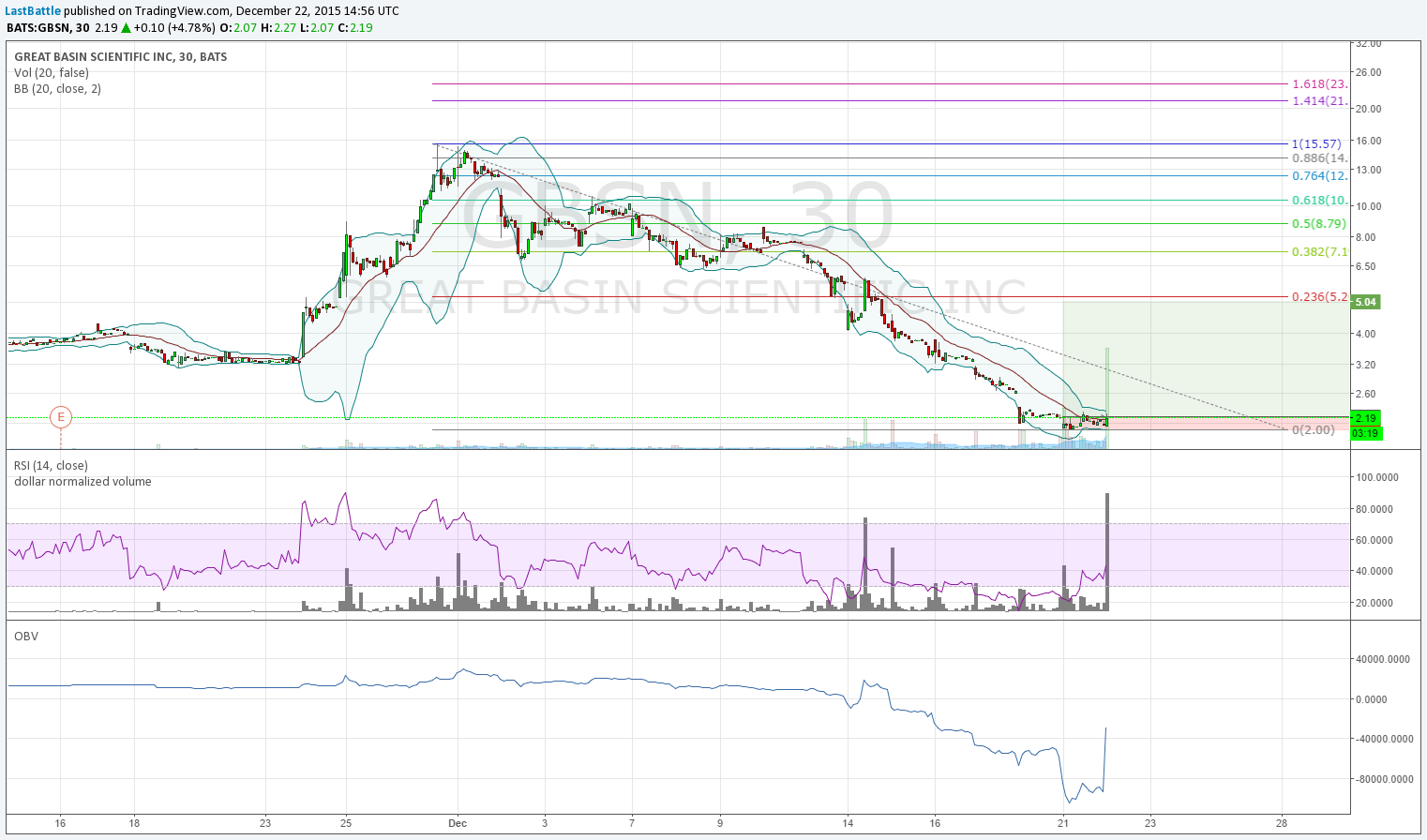Open the LastBattle author link
The image size is (1427, 840).
pos(33,11)
